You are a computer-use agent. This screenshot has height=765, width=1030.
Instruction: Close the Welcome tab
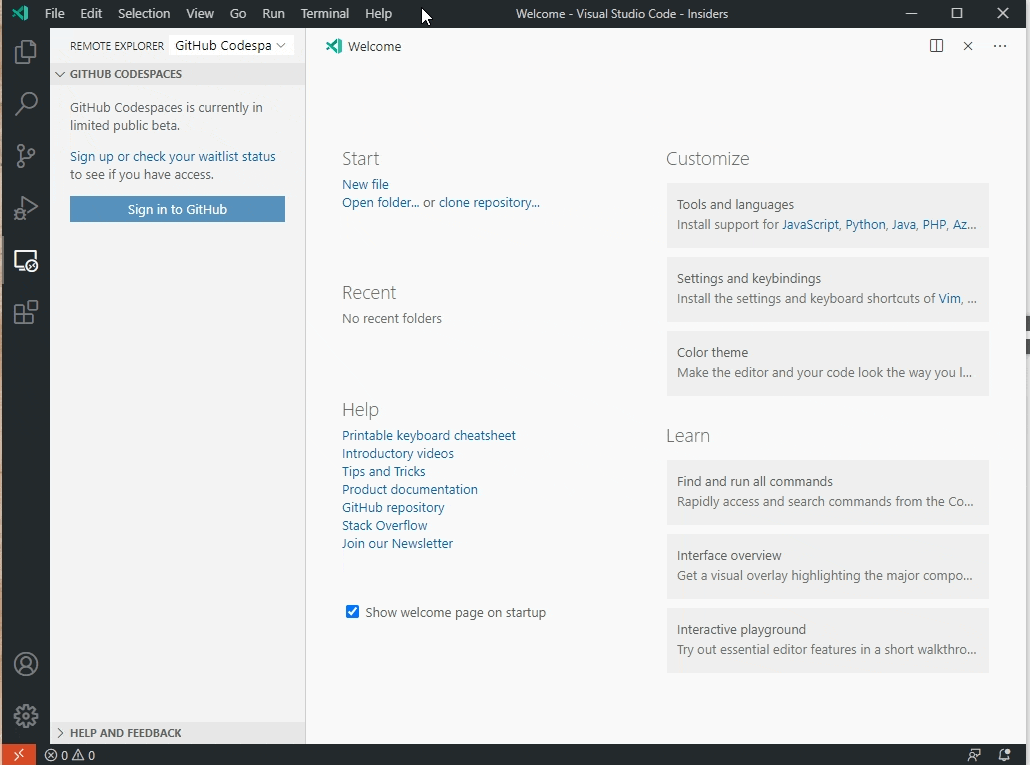968,46
